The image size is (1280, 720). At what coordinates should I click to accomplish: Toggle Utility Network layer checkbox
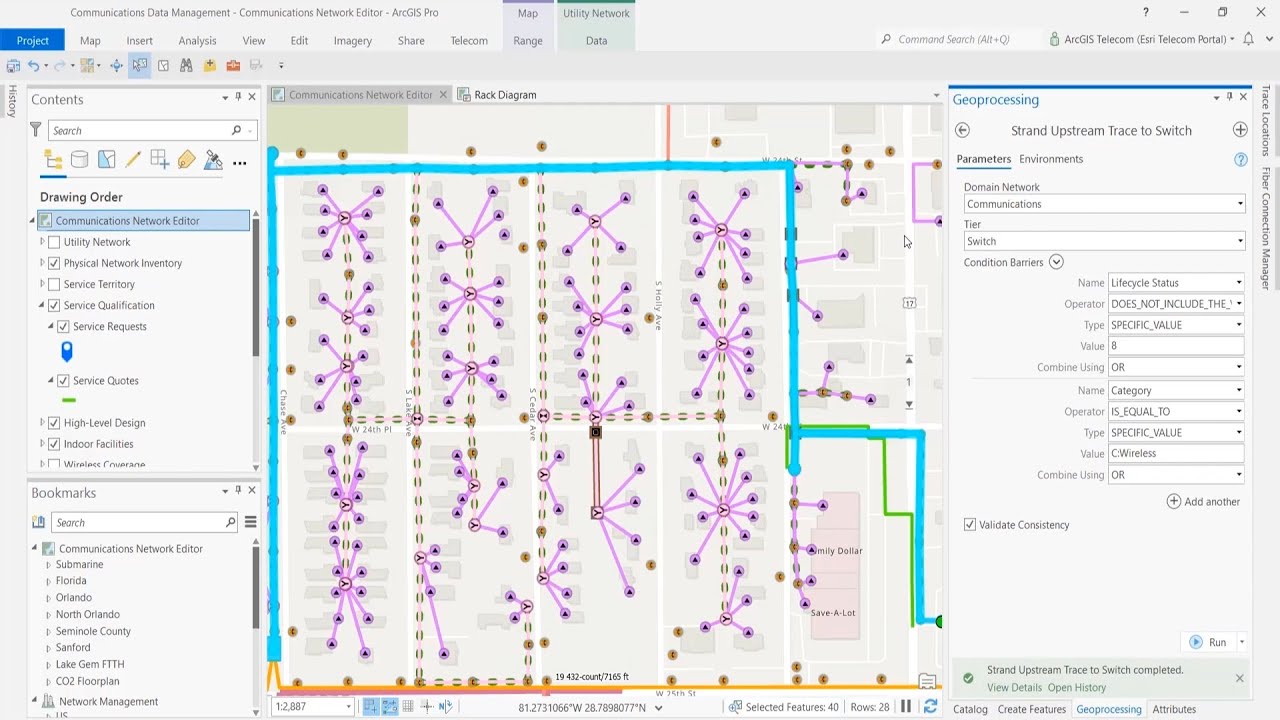pos(54,242)
